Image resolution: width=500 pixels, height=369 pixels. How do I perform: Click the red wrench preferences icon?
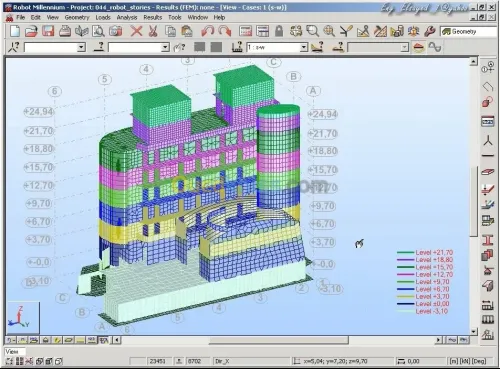[430, 31]
